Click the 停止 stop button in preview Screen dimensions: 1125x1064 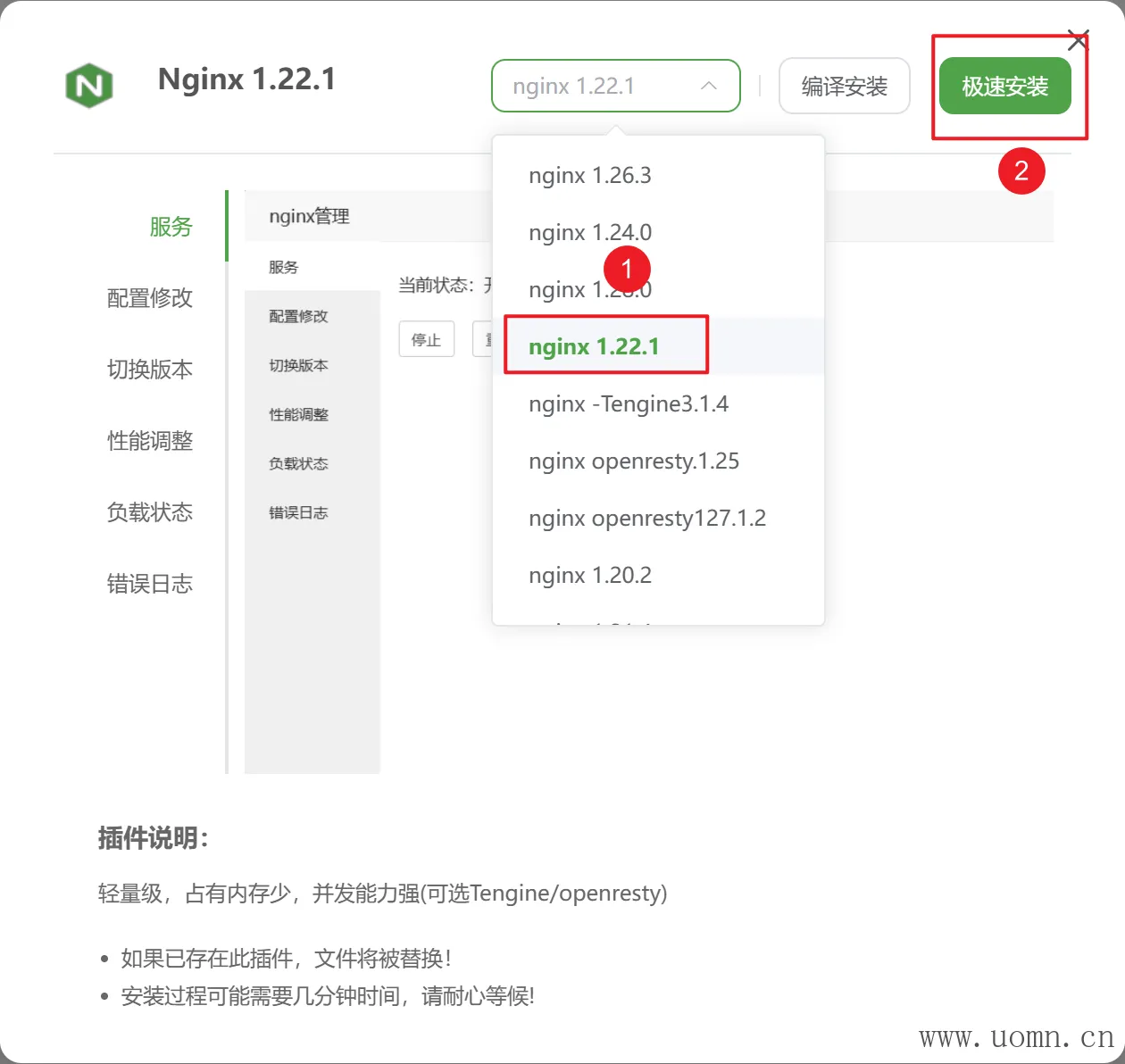pos(426,339)
